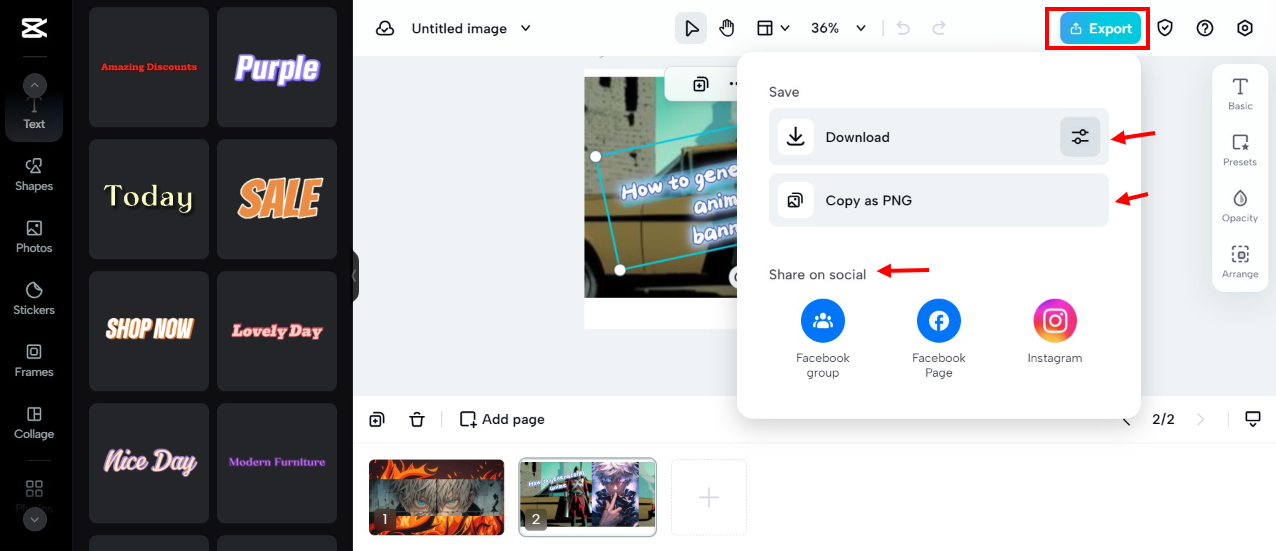The image size is (1276, 551).
Task: Choose the Lovely Day text style
Action: point(277,331)
